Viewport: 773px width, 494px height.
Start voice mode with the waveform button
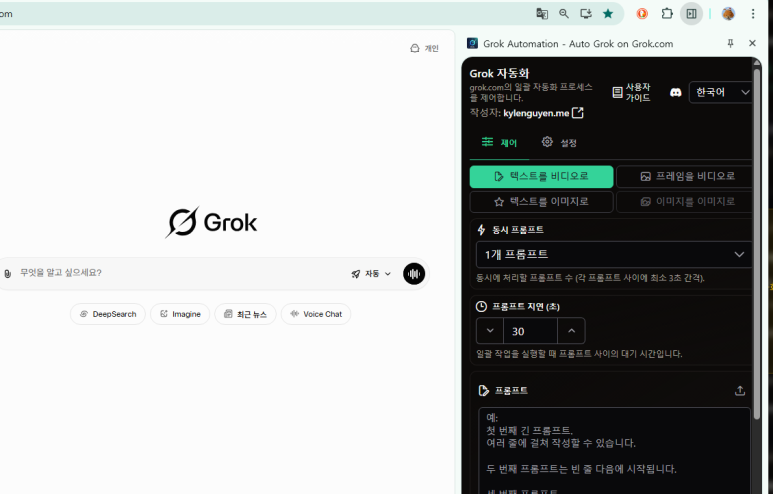(x=414, y=274)
